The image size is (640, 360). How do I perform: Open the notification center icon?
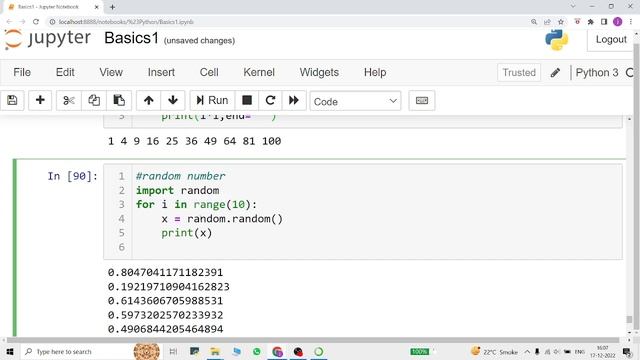pyautogui.click(x=627, y=351)
